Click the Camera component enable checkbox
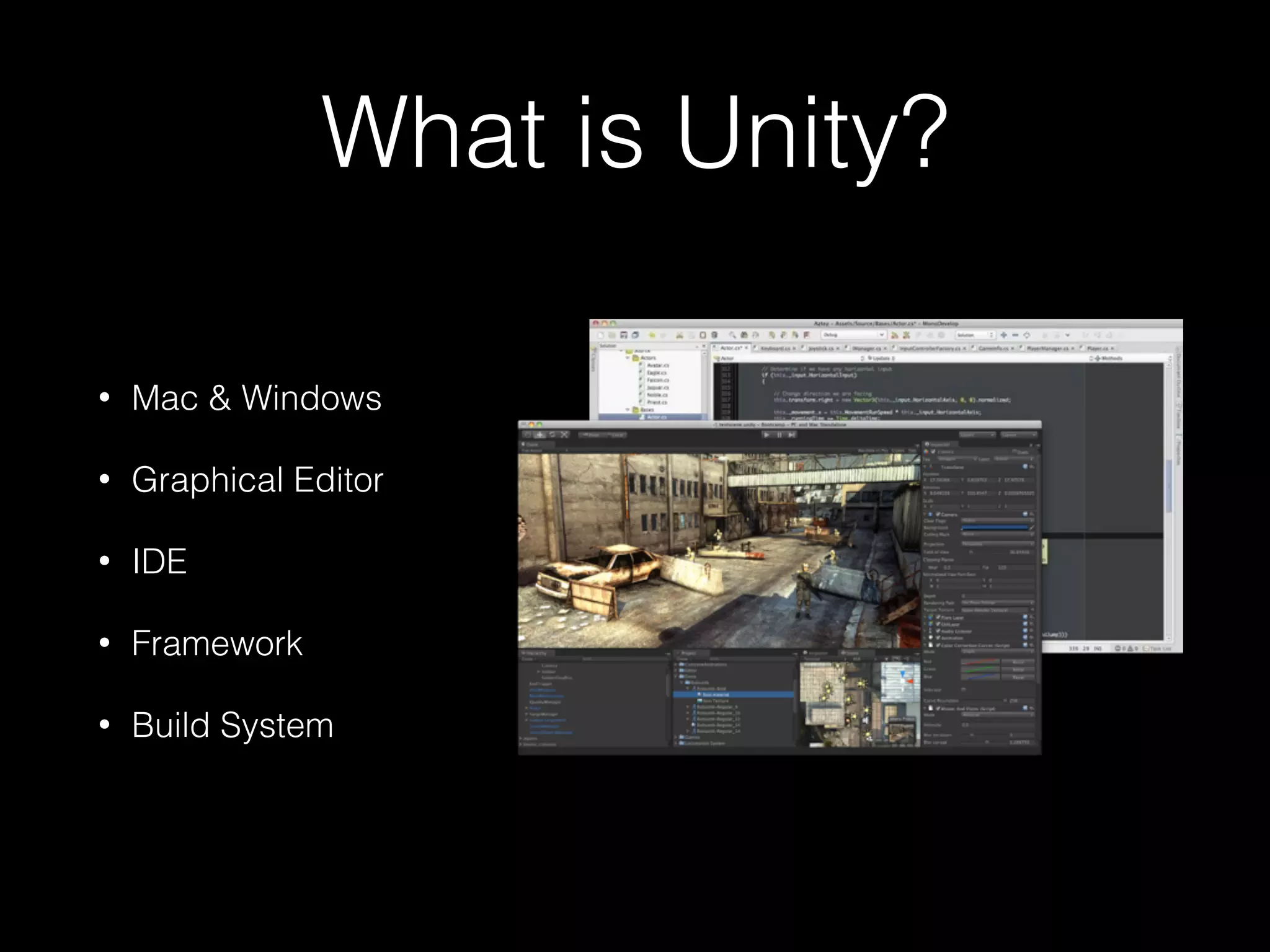The image size is (1270, 952). 938,514
